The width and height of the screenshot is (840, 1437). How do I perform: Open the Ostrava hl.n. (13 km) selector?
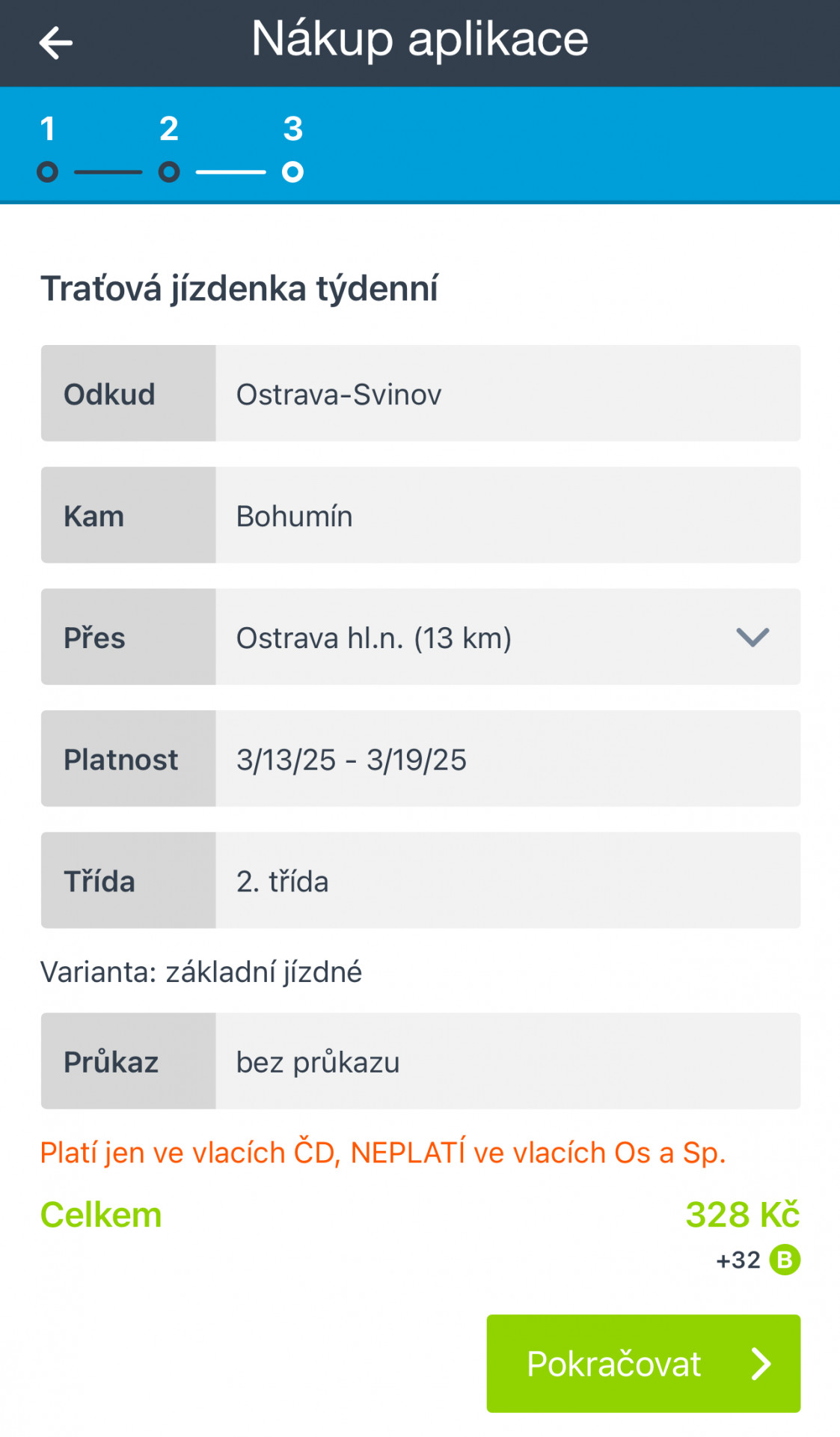coord(374,638)
